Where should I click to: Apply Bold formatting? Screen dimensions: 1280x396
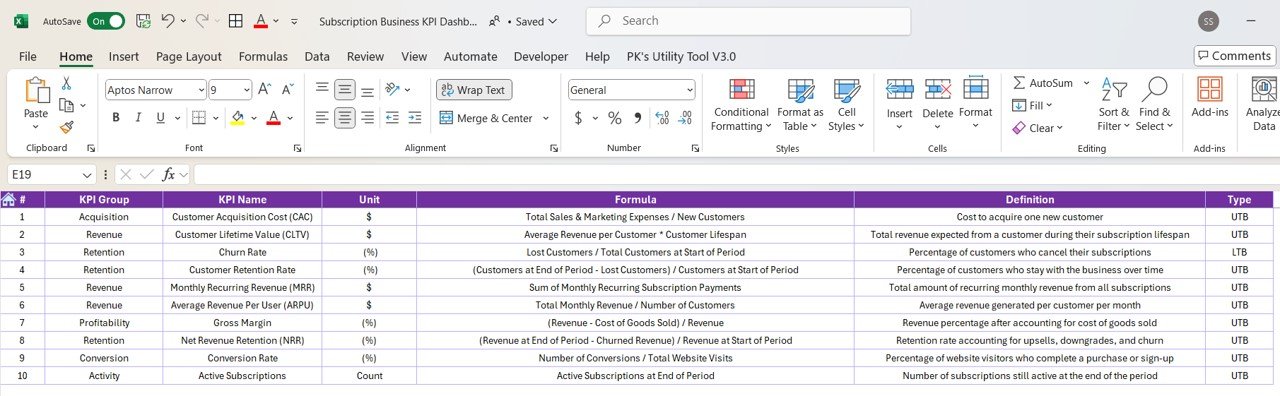click(x=116, y=118)
